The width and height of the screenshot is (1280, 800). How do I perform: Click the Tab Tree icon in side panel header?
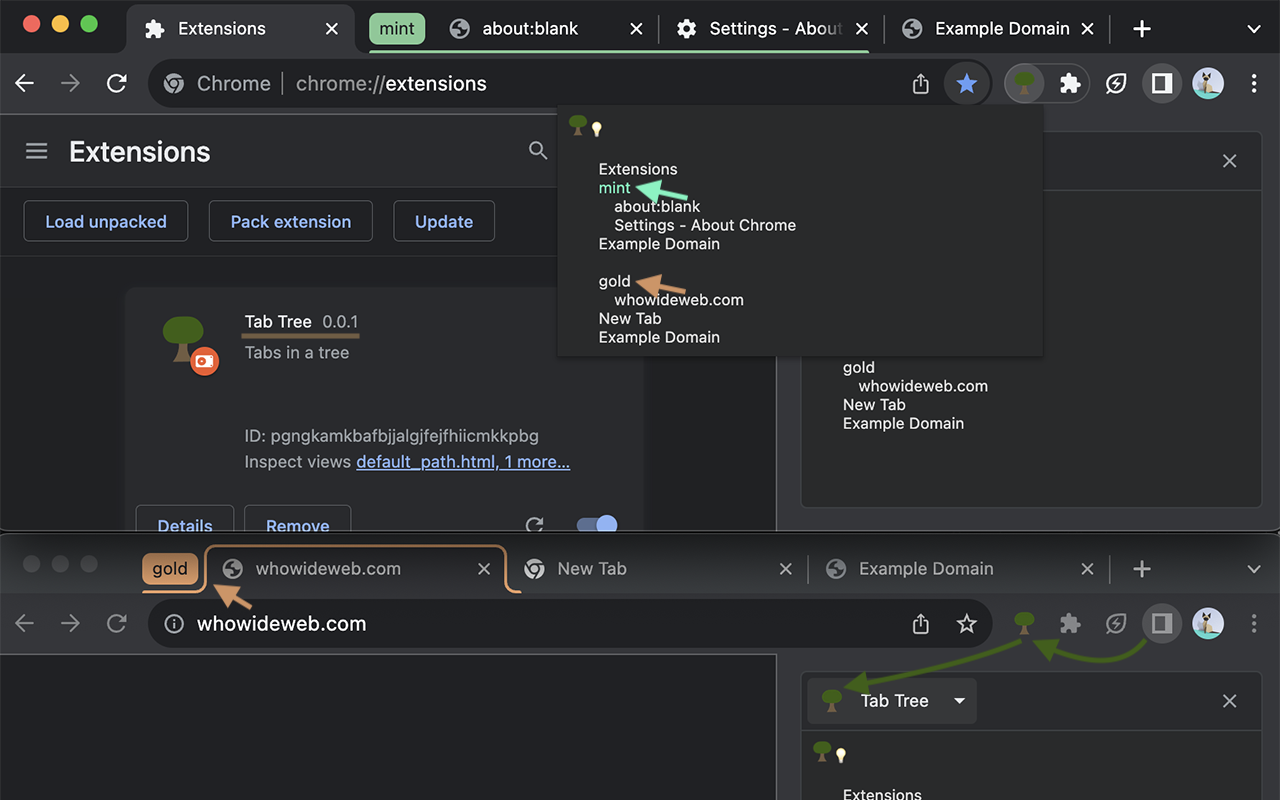832,700
